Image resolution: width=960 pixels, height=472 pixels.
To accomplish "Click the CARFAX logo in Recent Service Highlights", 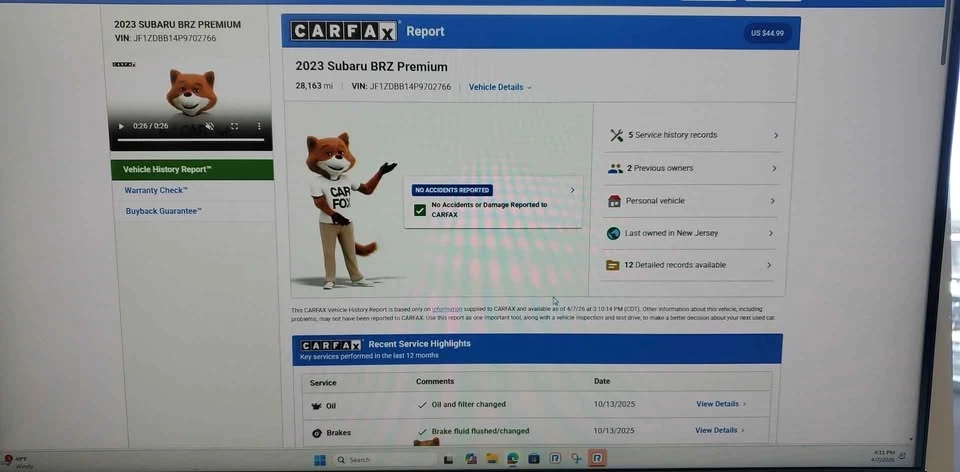I will pyautogui.click(x=331, y=345).
